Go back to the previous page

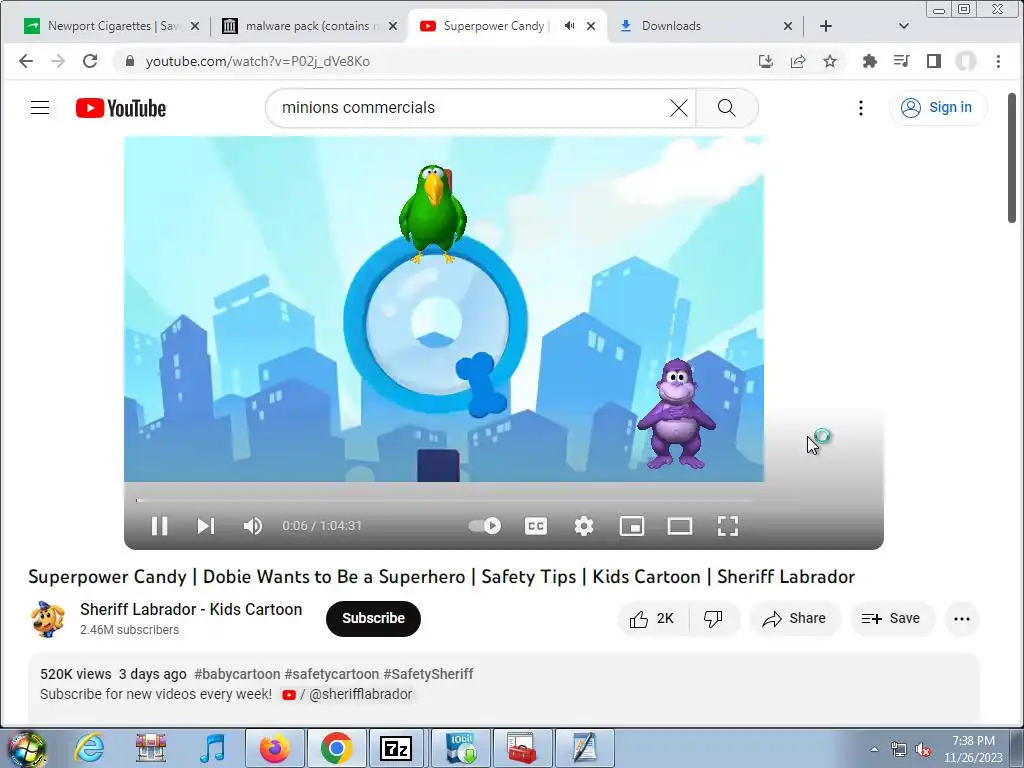25,61
